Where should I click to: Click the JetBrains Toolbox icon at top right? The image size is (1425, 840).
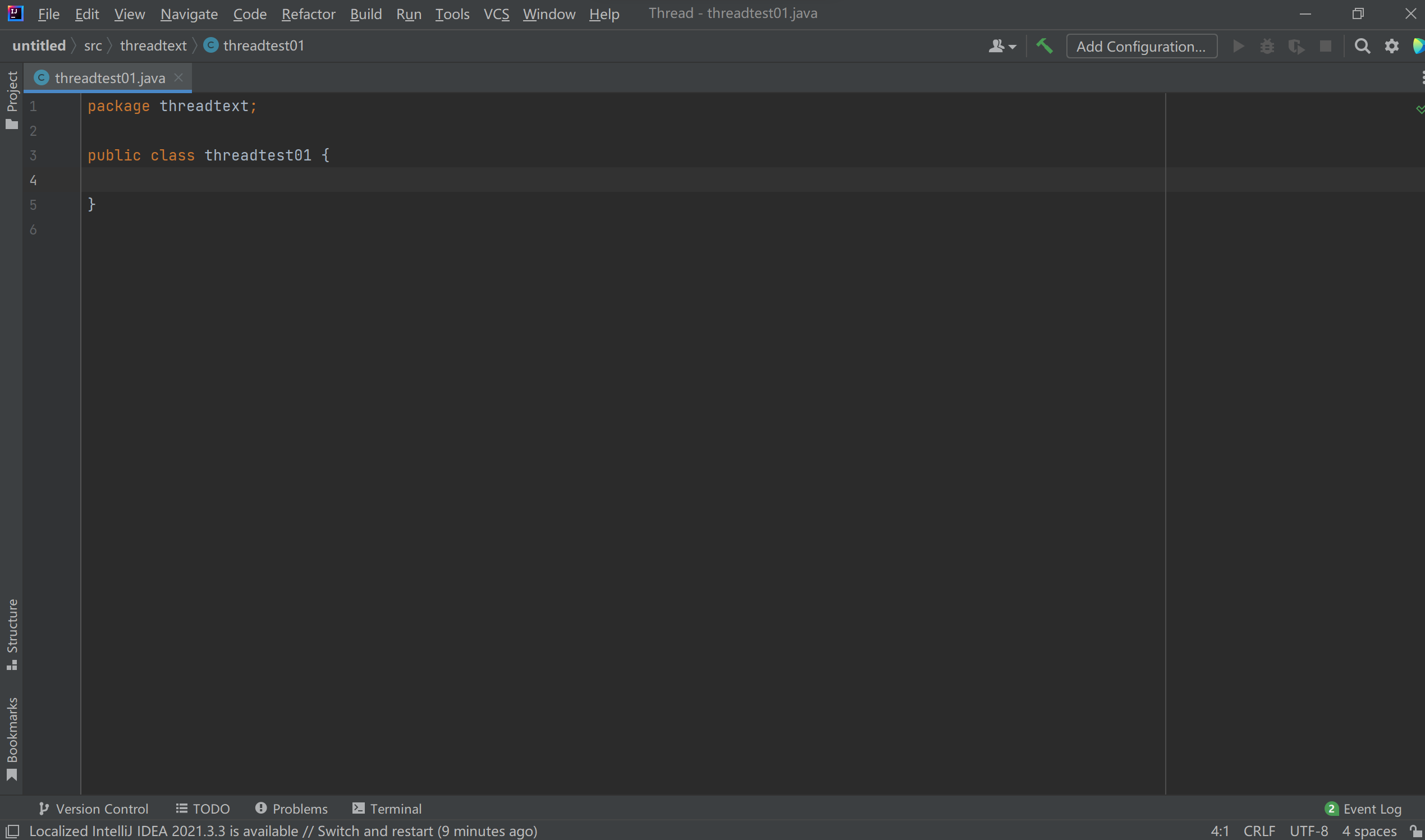click(x=1418, y=46)
